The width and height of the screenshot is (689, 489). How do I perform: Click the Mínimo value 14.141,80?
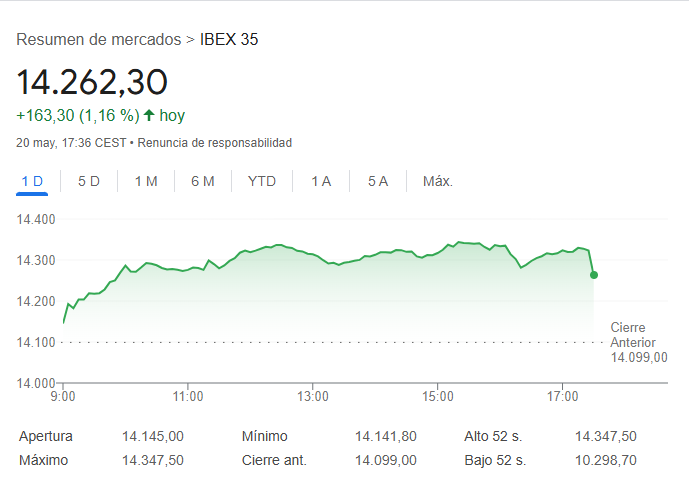385,436
